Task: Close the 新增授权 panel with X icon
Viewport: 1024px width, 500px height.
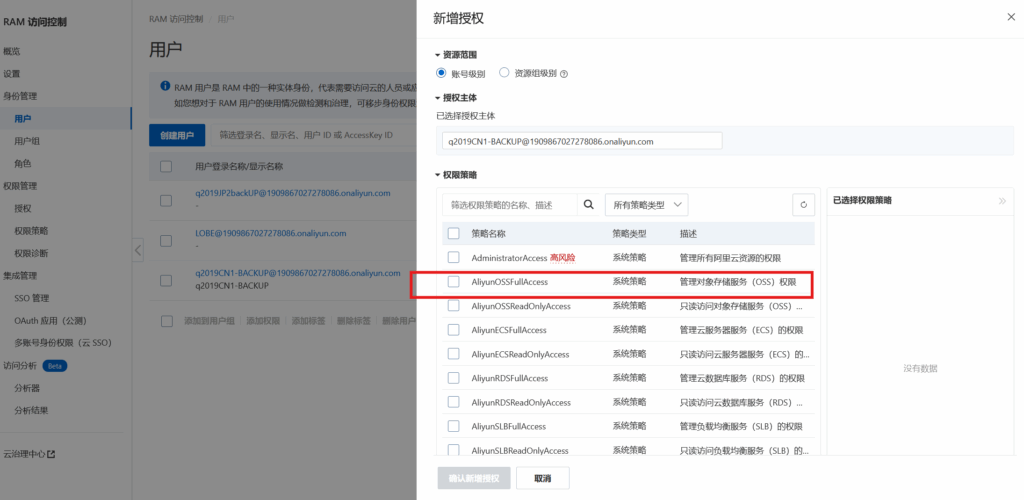Action: [1007, 17]
